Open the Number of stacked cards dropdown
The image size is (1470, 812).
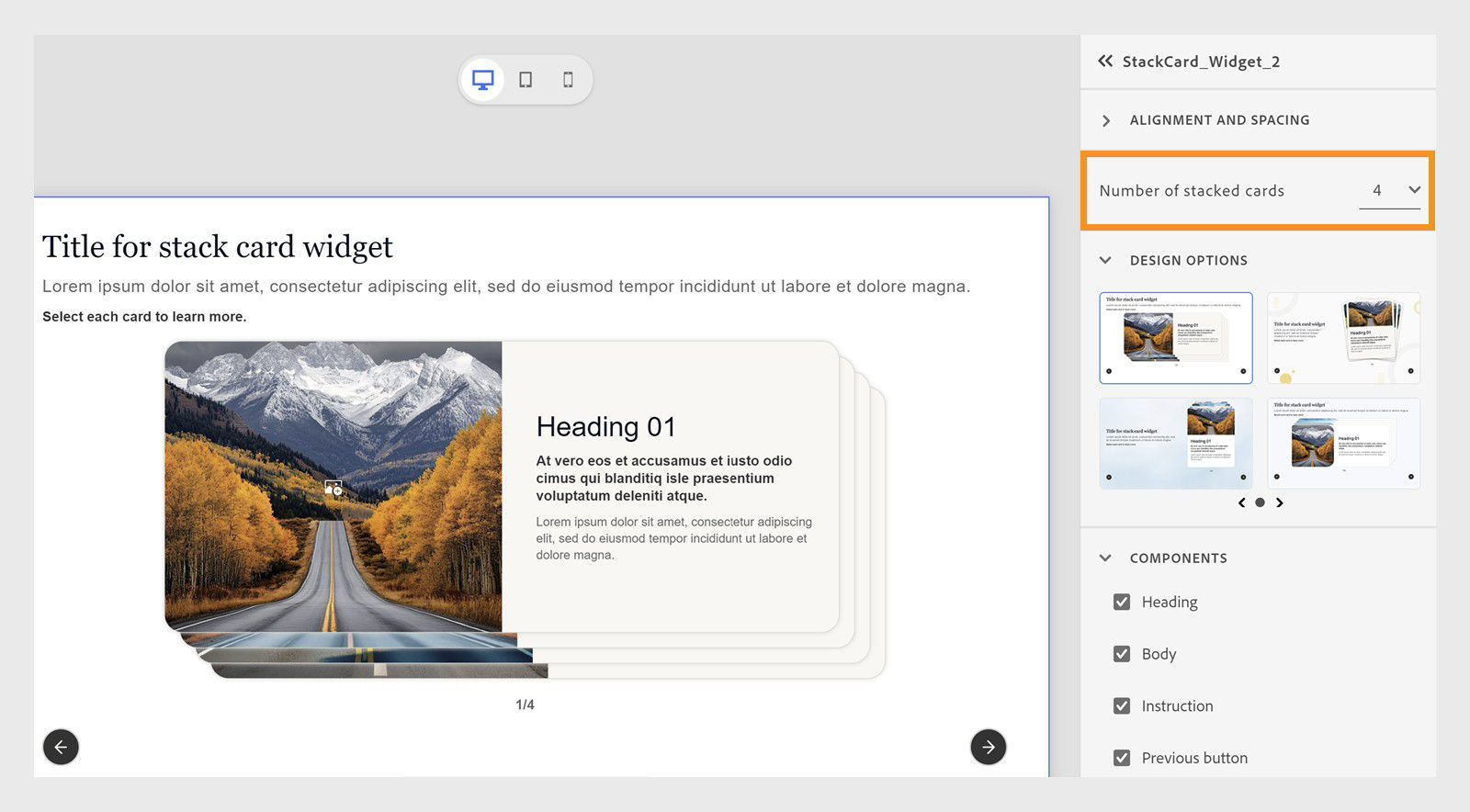click(1390, 190)
